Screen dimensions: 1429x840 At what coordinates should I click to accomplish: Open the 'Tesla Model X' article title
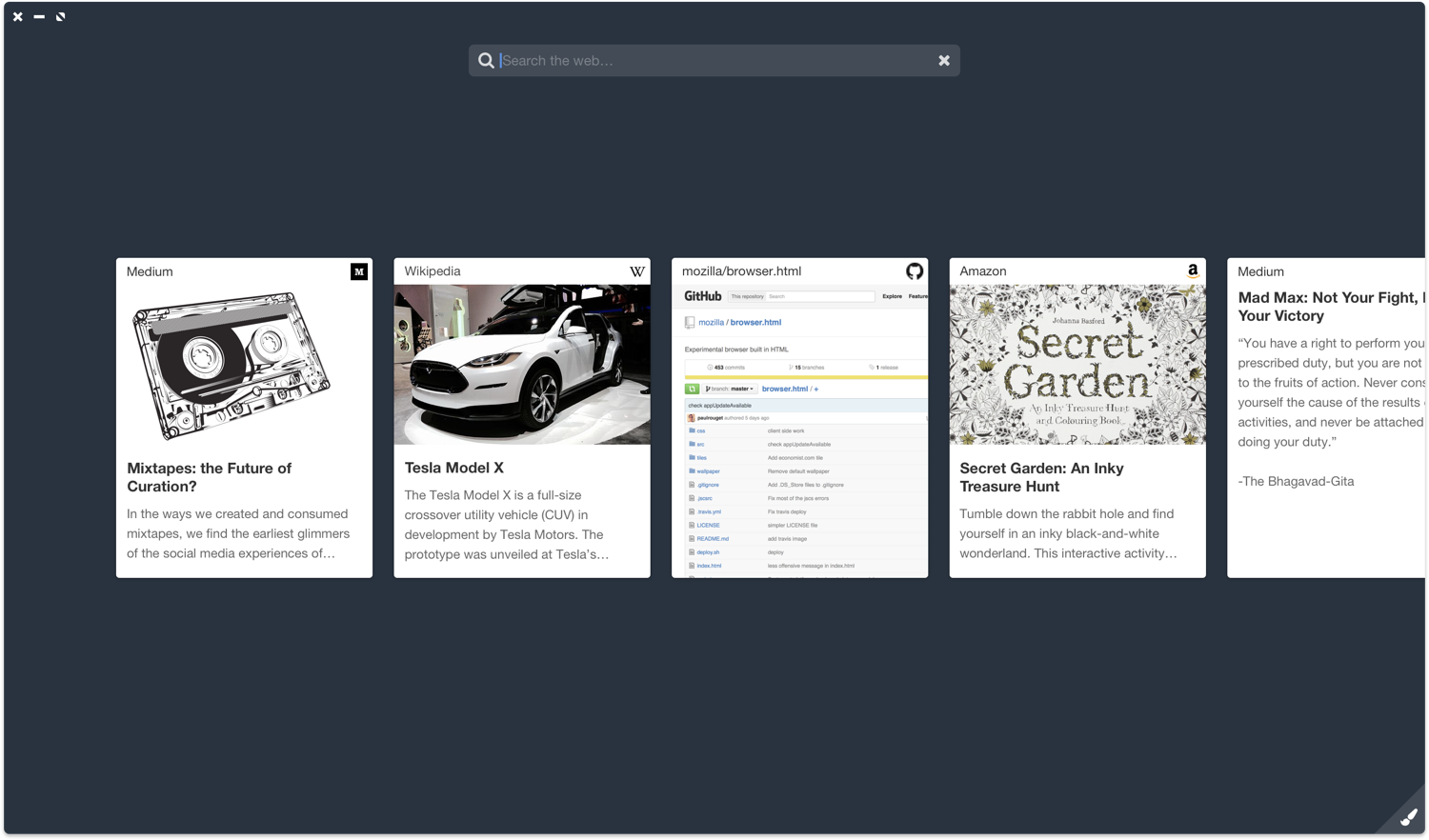454,468
